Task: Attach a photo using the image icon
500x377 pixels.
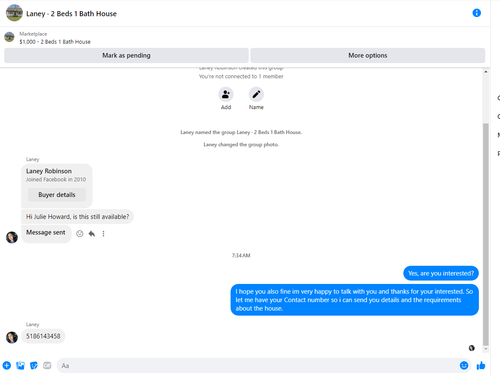Action: (x=20, y=366)
